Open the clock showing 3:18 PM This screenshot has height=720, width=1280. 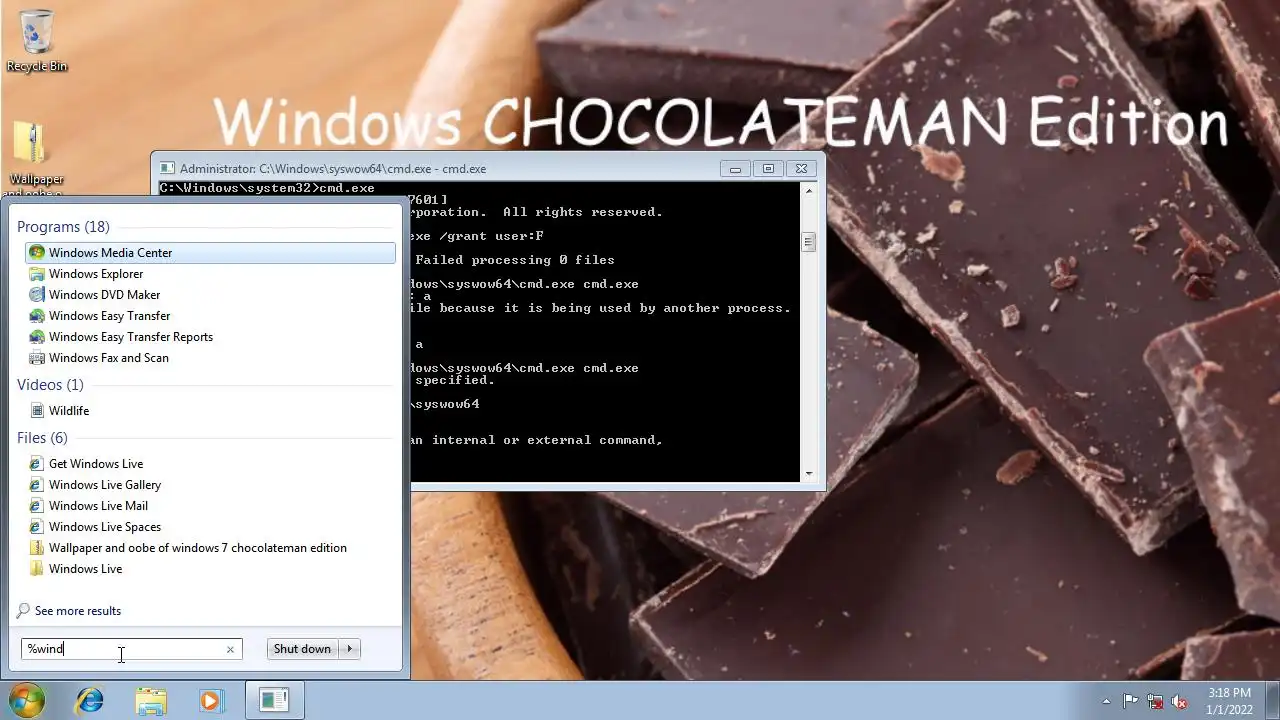(1229, 700)
